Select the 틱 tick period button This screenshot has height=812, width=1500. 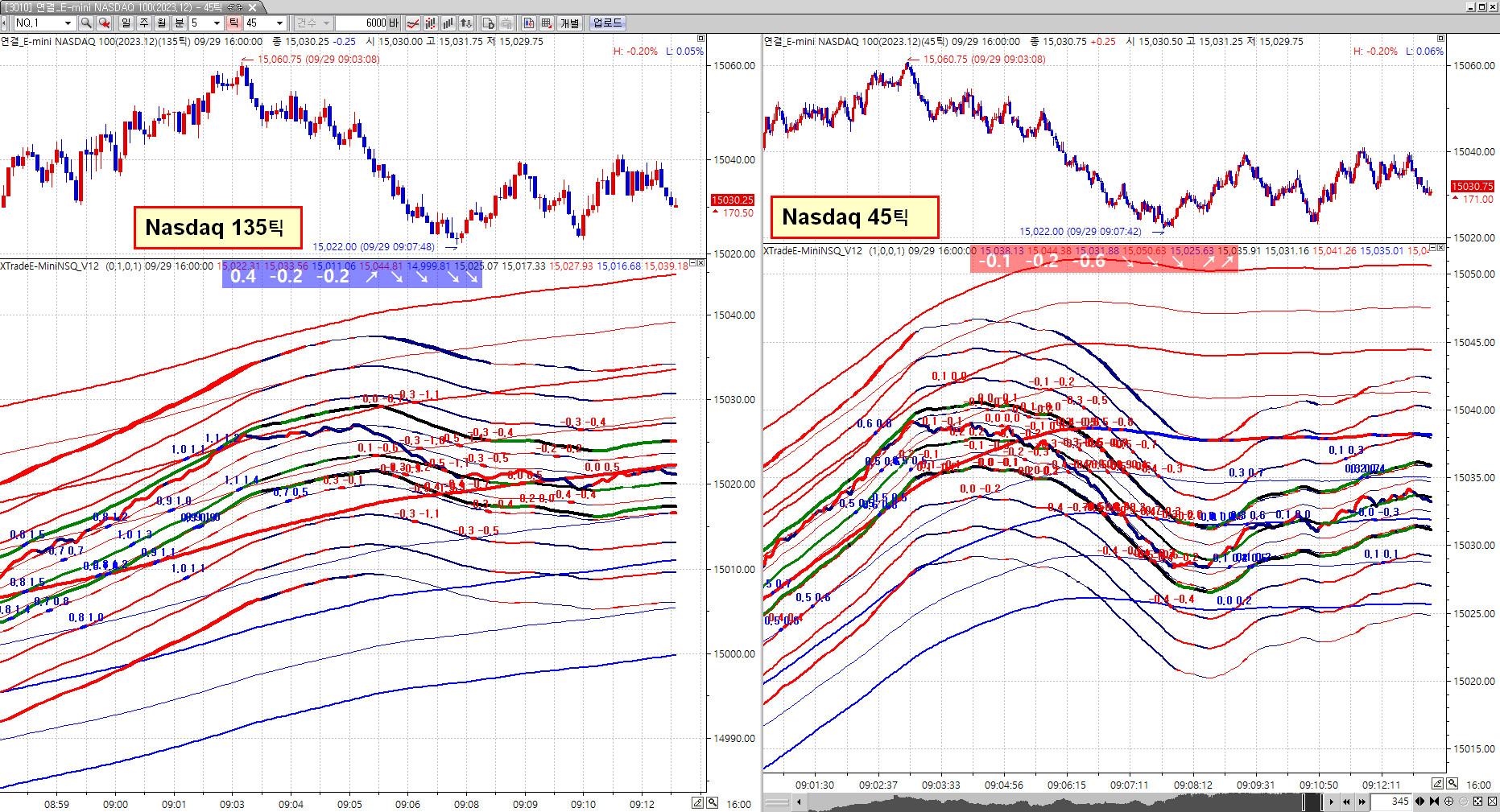click(233, 23)
